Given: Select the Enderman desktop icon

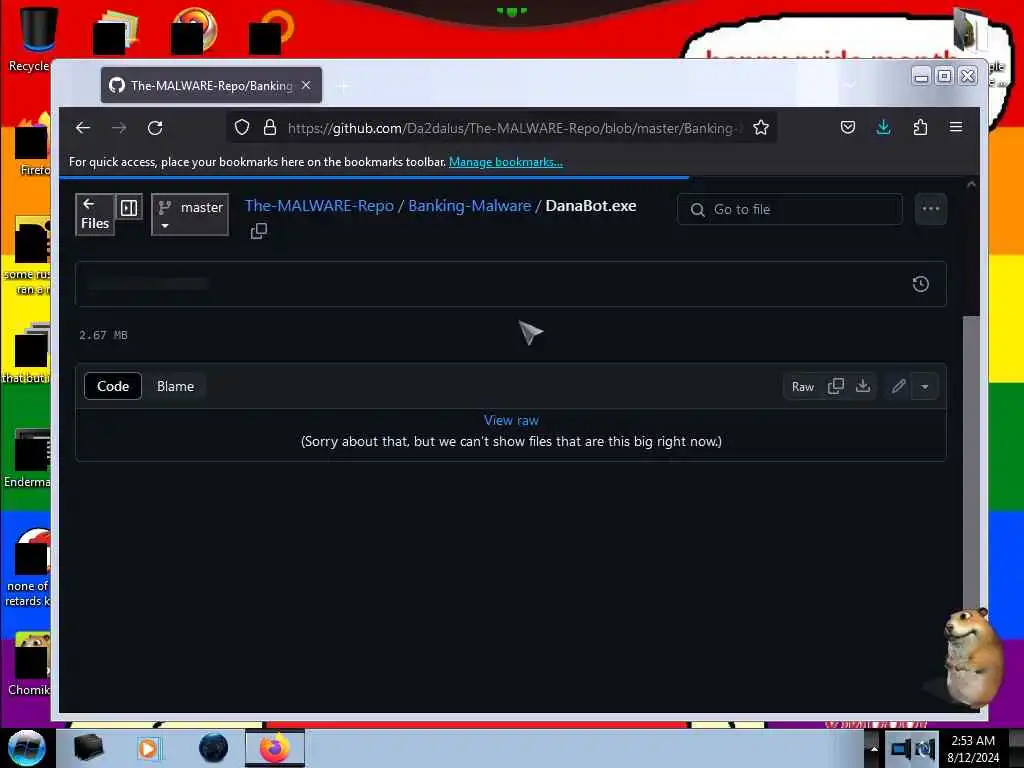Looking at the screenshot, I should tap(27, 458).
